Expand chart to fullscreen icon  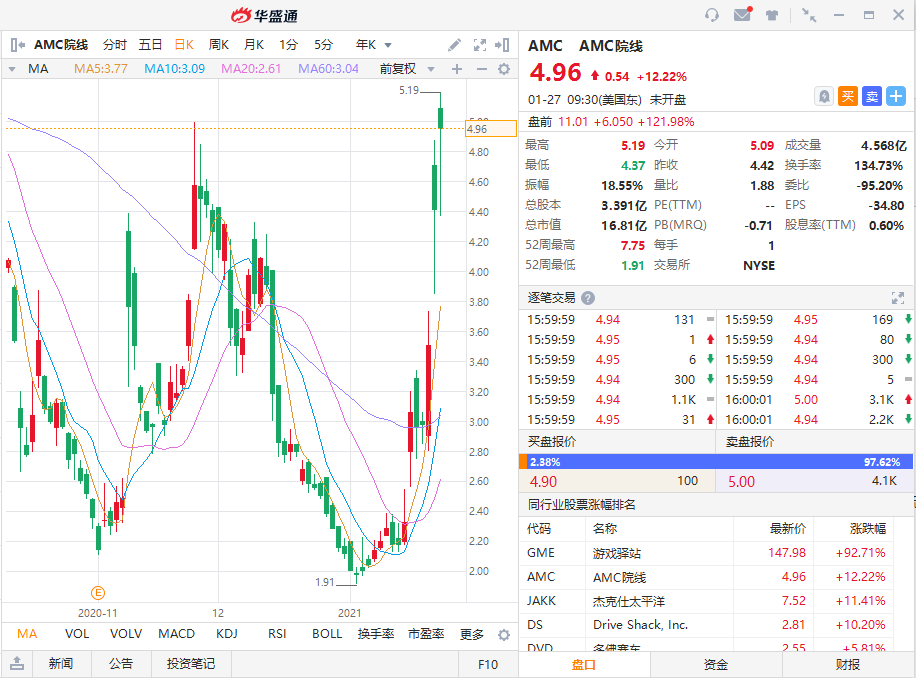tap(480, 45)
